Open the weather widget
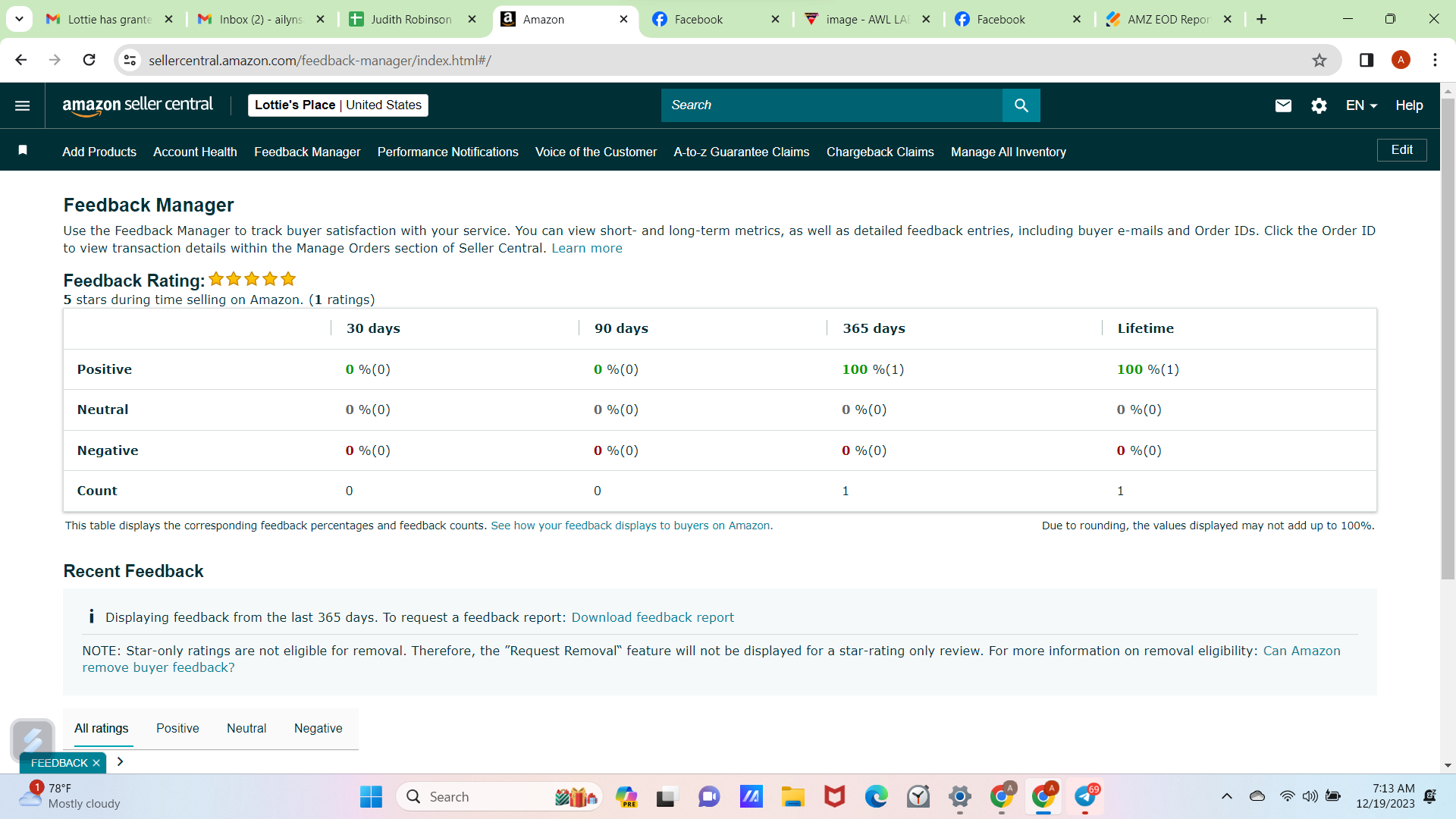Image resolution: width=1456 pixels, height=819 pixels. coord(70,796)
